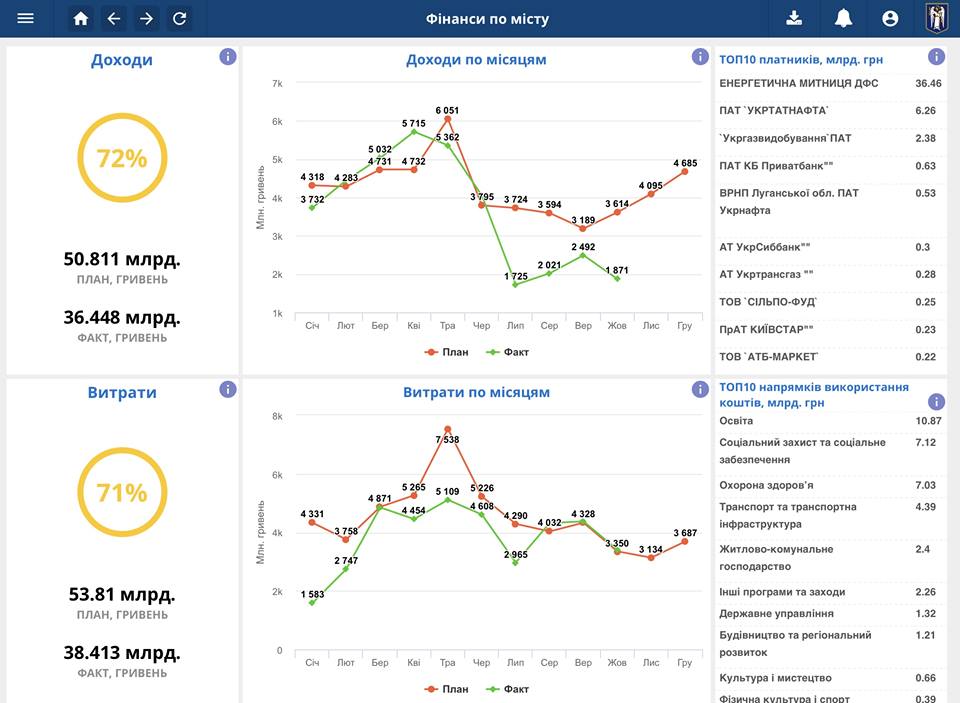
Task: Go to the home page
Action: pos(81,18)
